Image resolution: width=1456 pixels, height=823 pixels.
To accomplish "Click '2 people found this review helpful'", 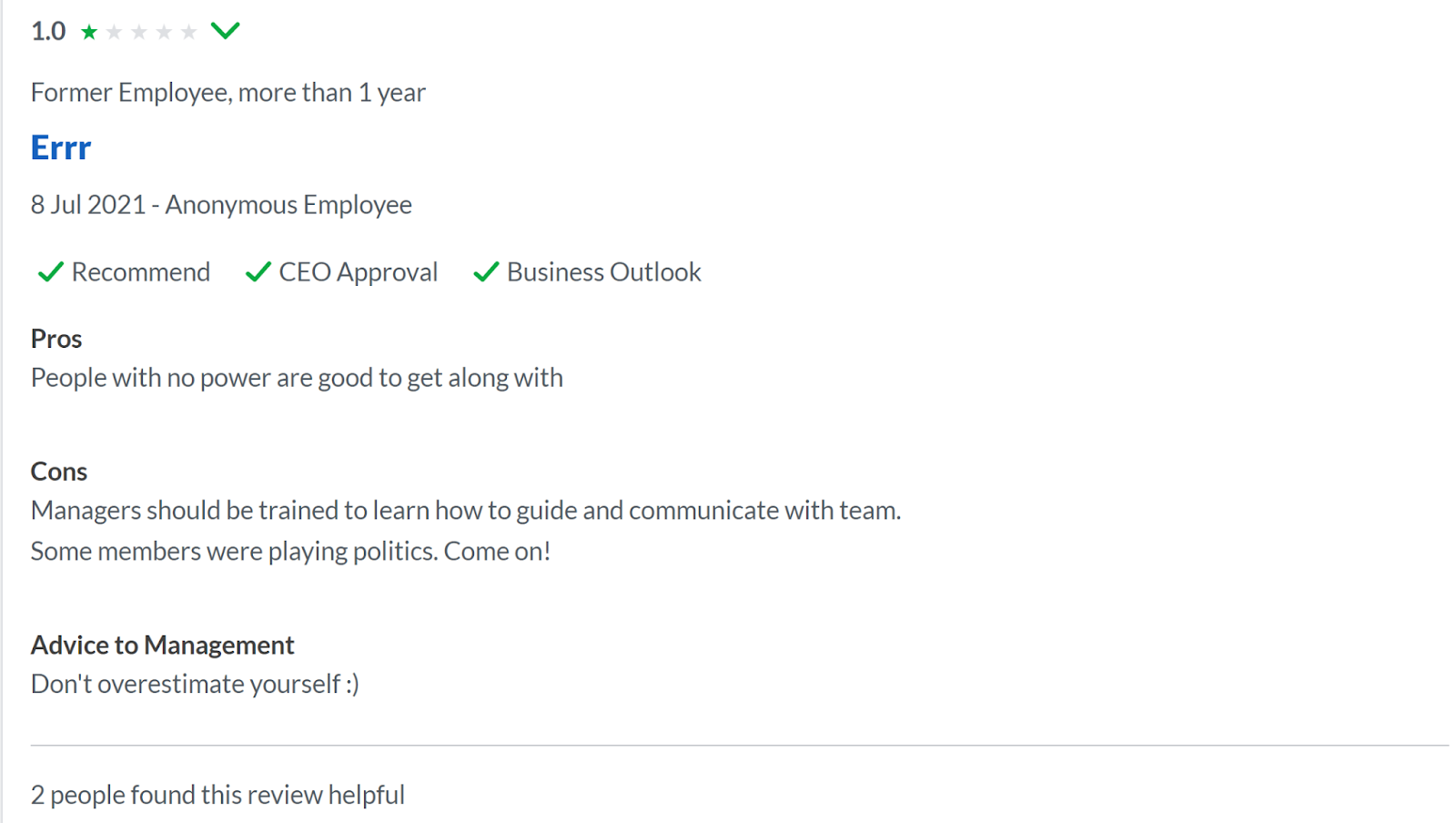I will [x=217, y=795].
